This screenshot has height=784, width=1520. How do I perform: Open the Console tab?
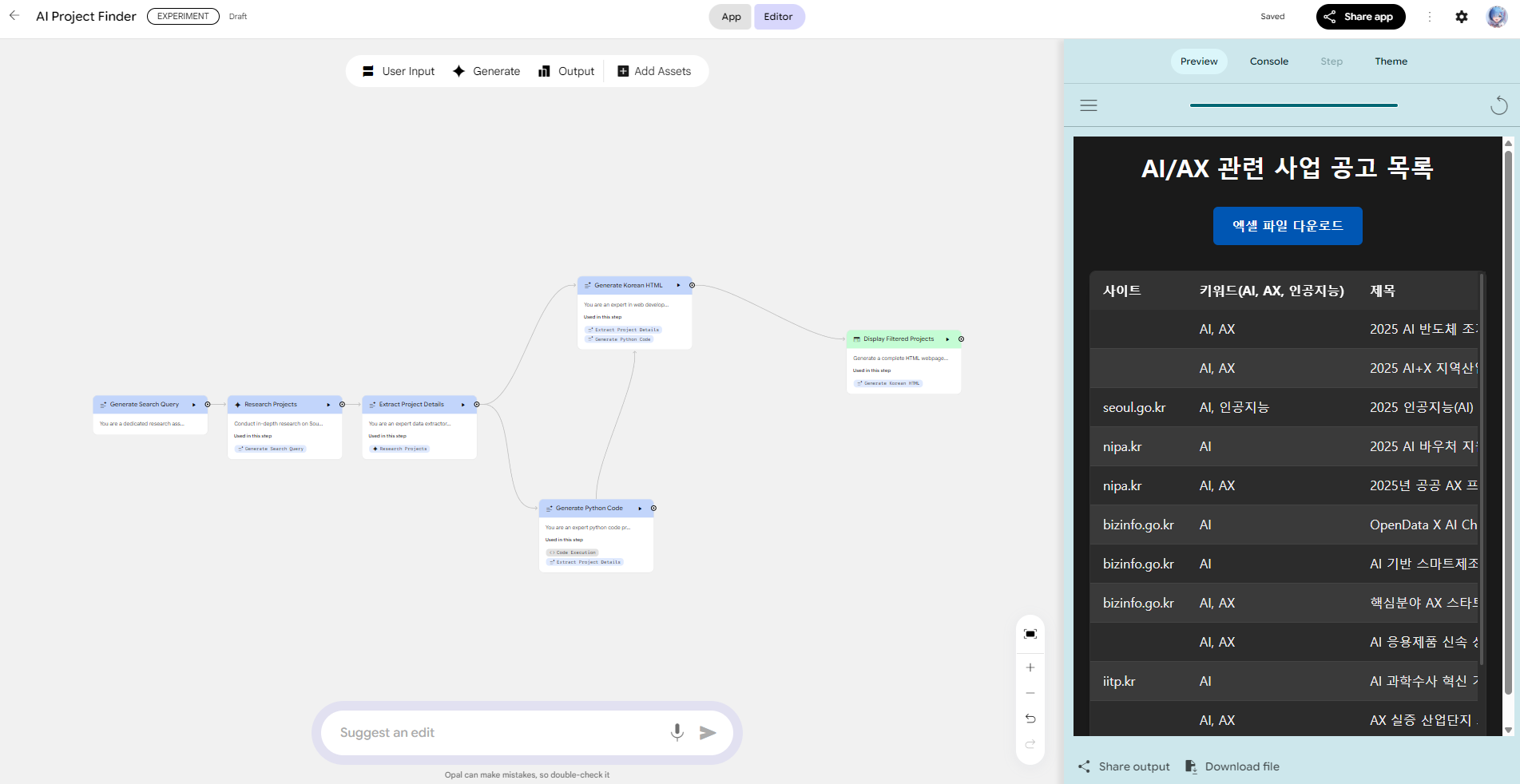click(x=1268, y=61)
